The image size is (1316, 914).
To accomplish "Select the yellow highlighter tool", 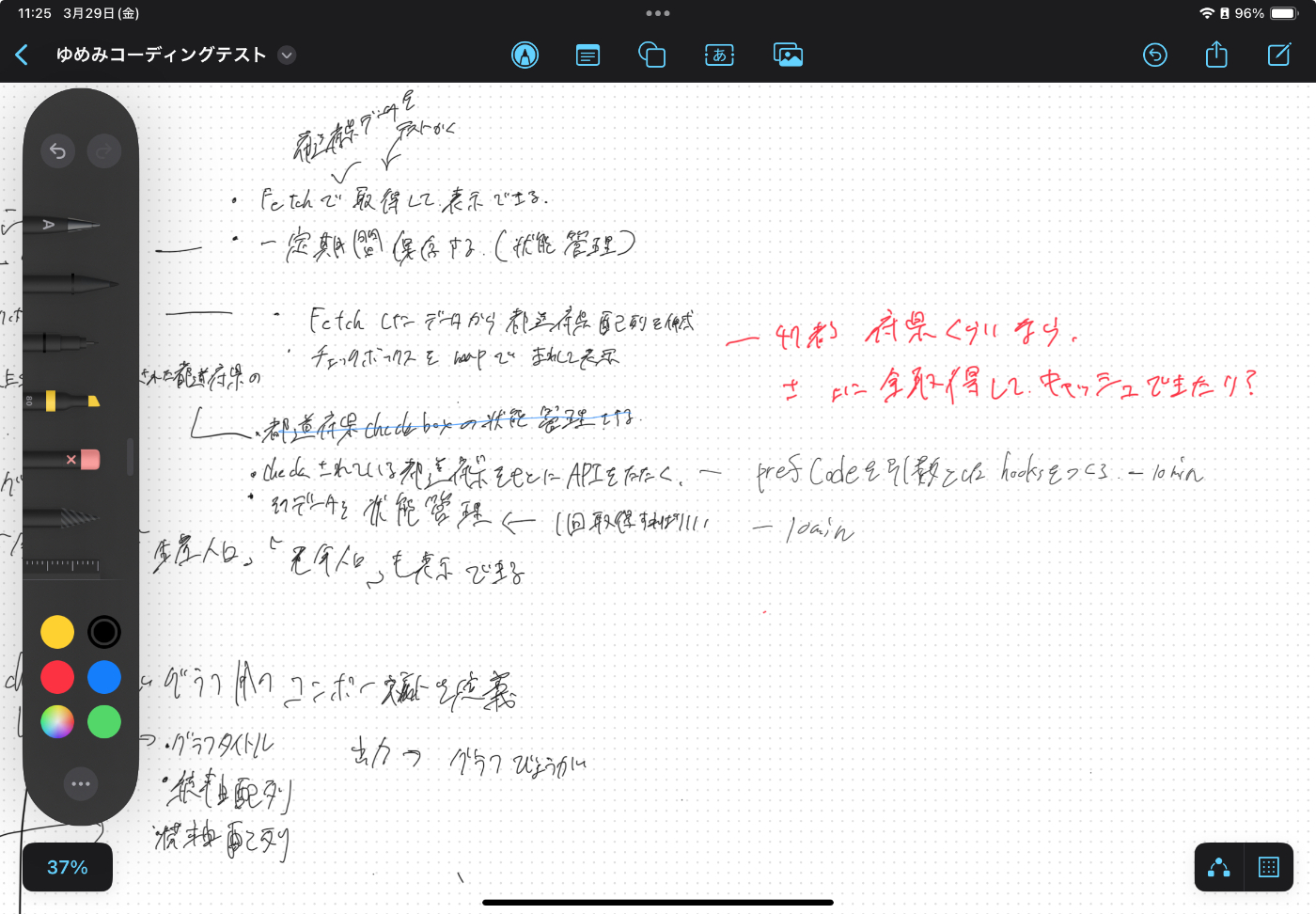I will click(x=62, y=402).
